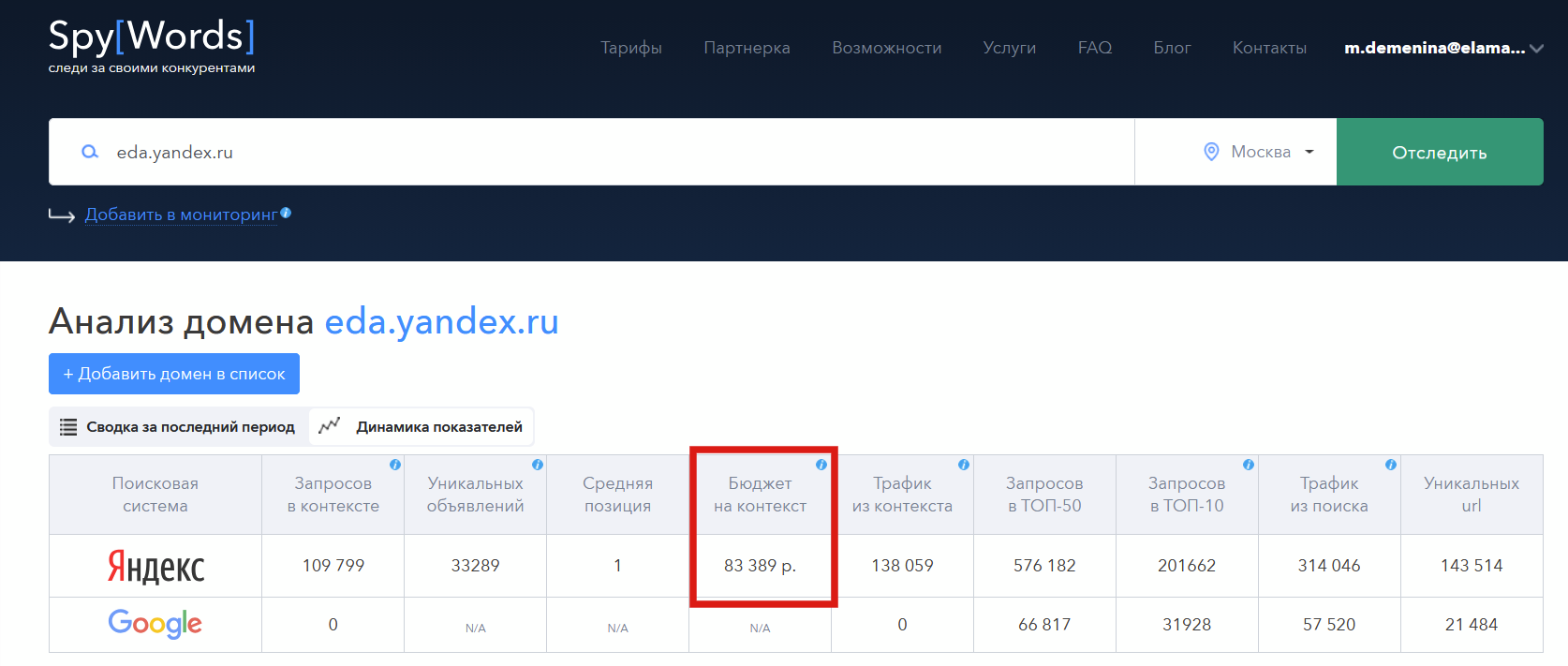1568x666 pixels.
Task: Click the Отследить button
Action: pyautogui.click(x=1440, y=152)
